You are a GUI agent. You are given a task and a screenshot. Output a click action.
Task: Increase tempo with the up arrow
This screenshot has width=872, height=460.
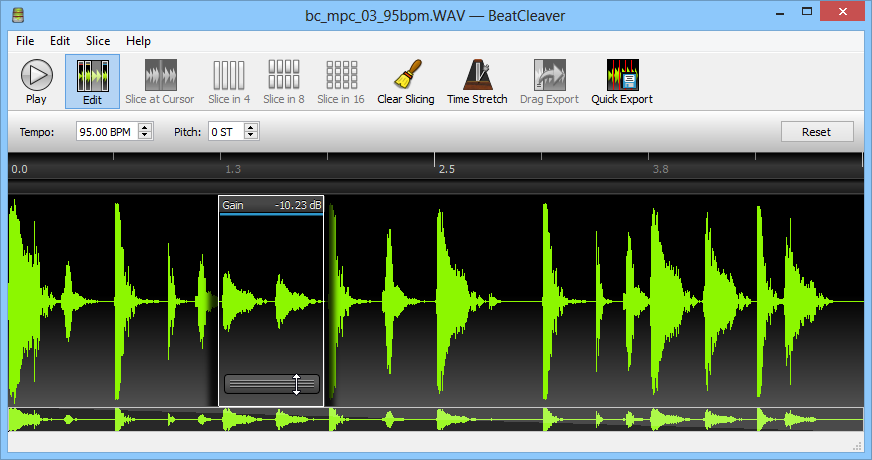click(x=145, y=127)
